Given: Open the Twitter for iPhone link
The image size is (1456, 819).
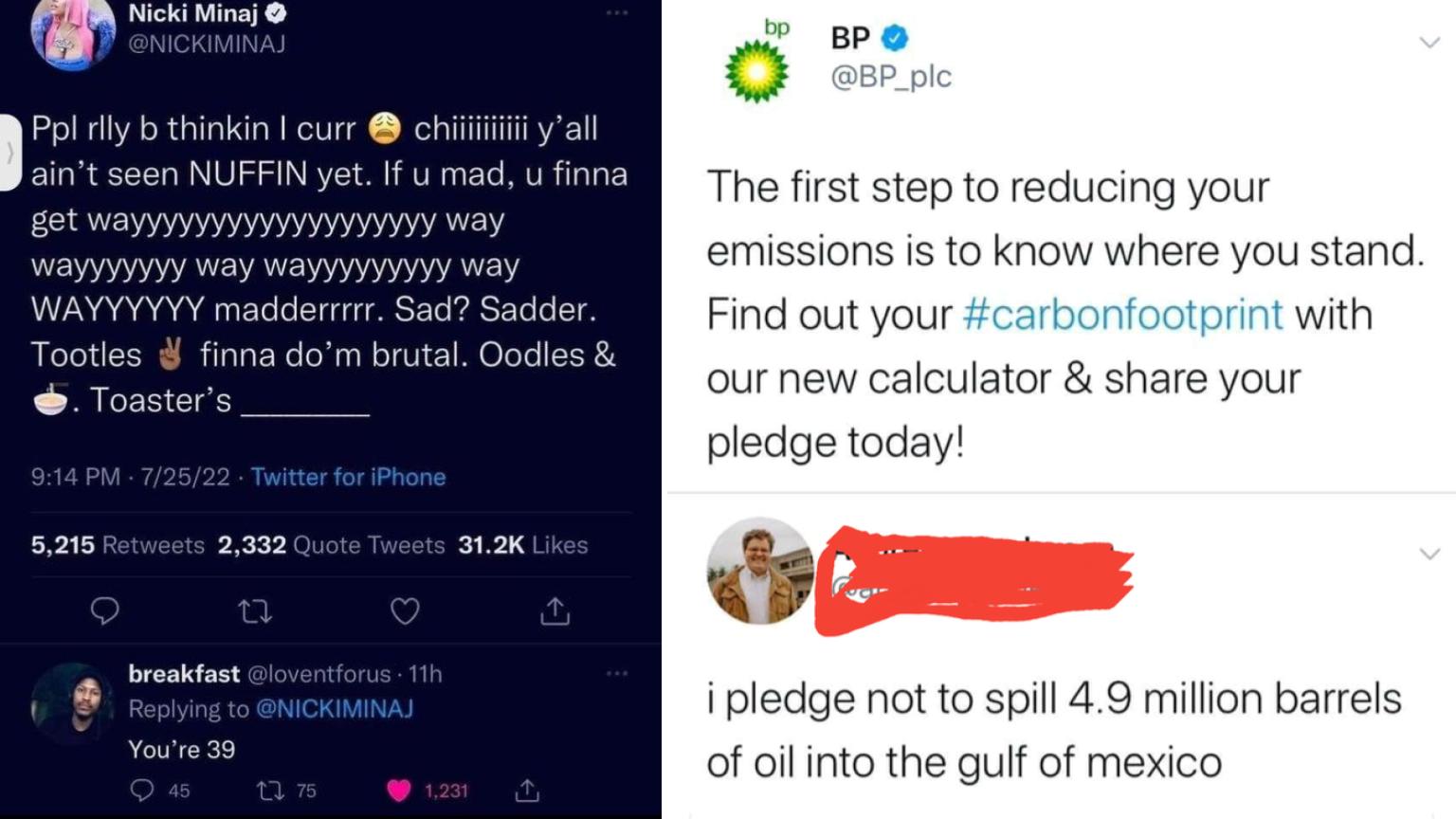Looking at the screenshot, I should 348,477.
